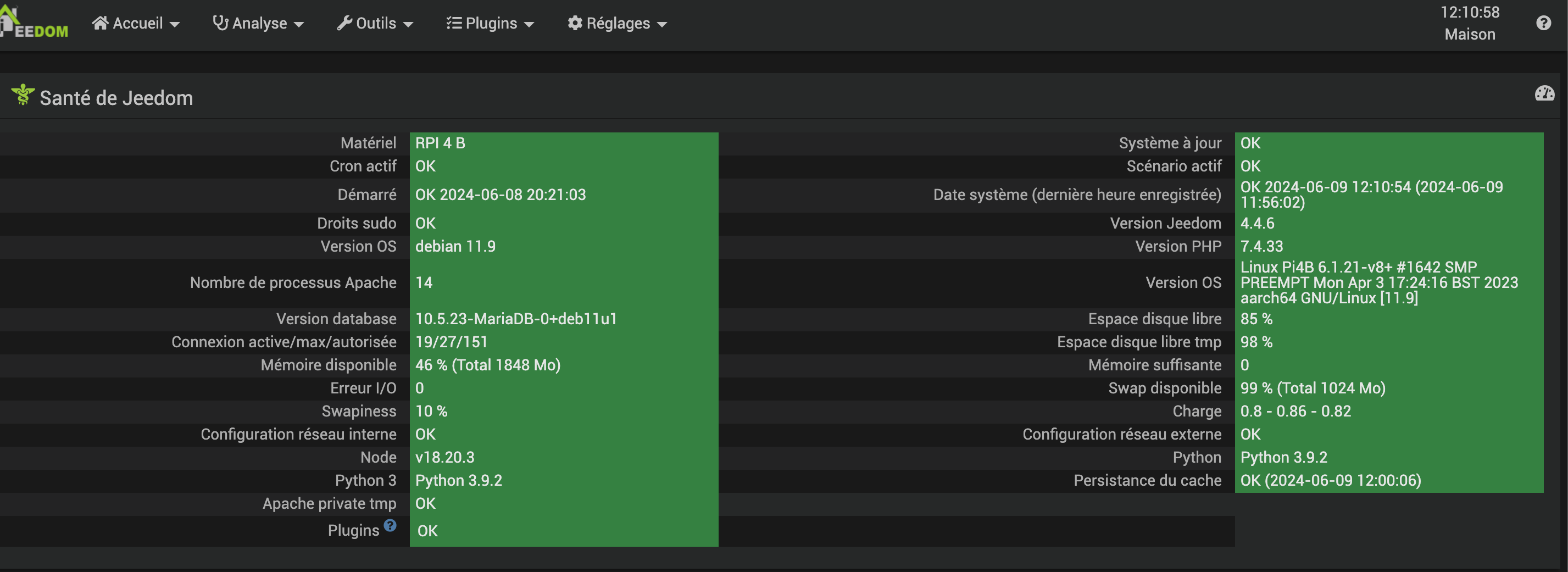Click the green Santé de Jeedom icon
This screenshot has width=1568, height=572.
tap(23, 95)
